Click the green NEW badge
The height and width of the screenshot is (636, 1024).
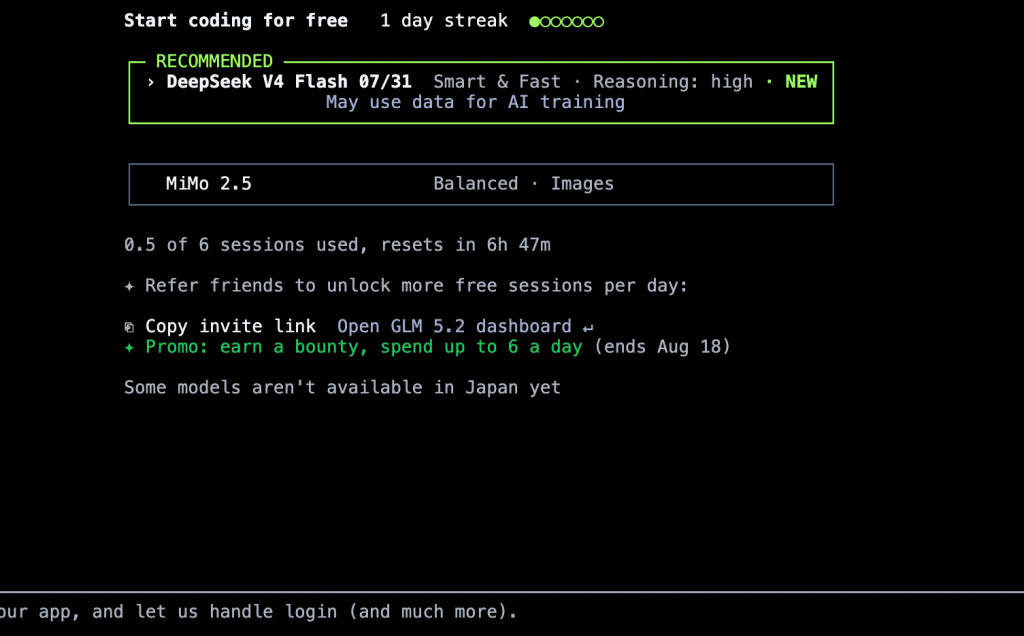801,82
